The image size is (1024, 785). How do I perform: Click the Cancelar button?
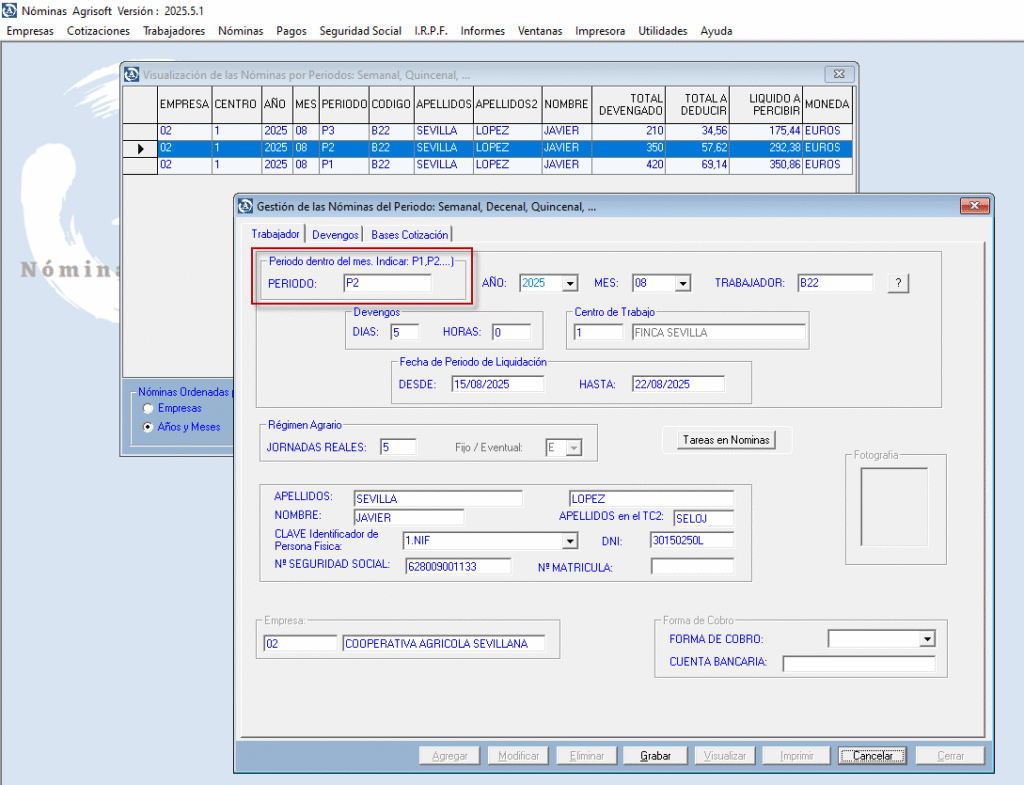(872, 756)
